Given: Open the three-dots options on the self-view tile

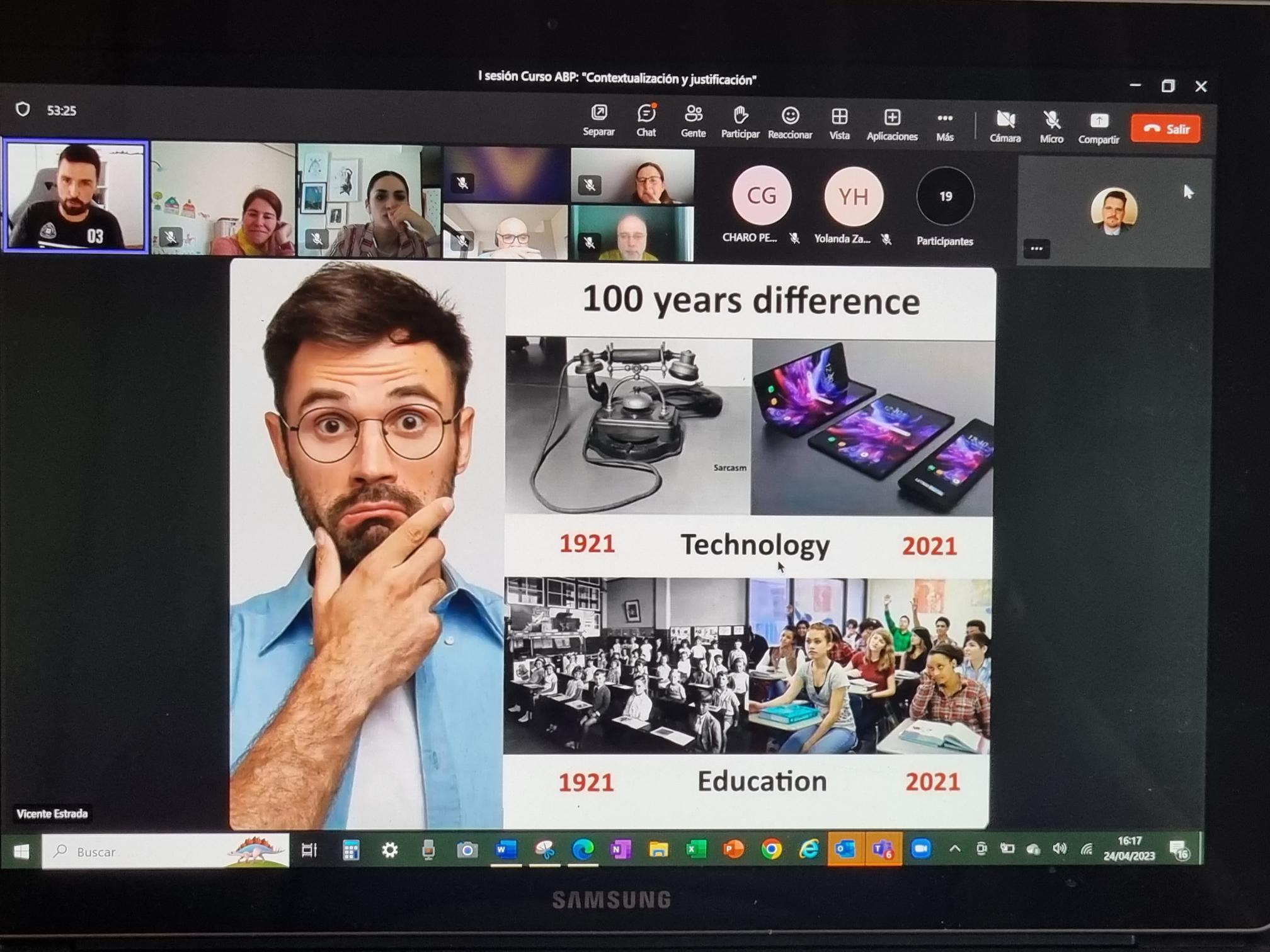Looking at the screenshot, I should 1036,249.
